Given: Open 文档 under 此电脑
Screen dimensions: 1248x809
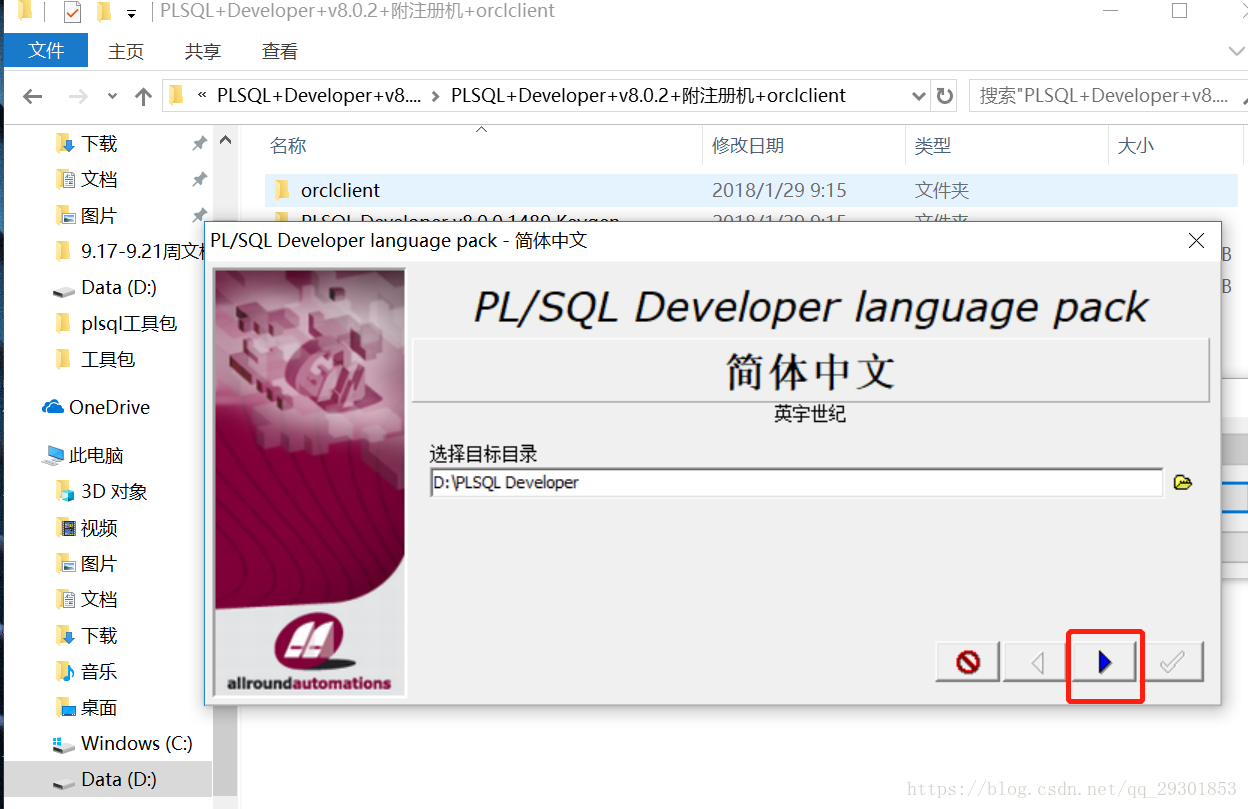Looking at the screenshot, I should point(99,600).
